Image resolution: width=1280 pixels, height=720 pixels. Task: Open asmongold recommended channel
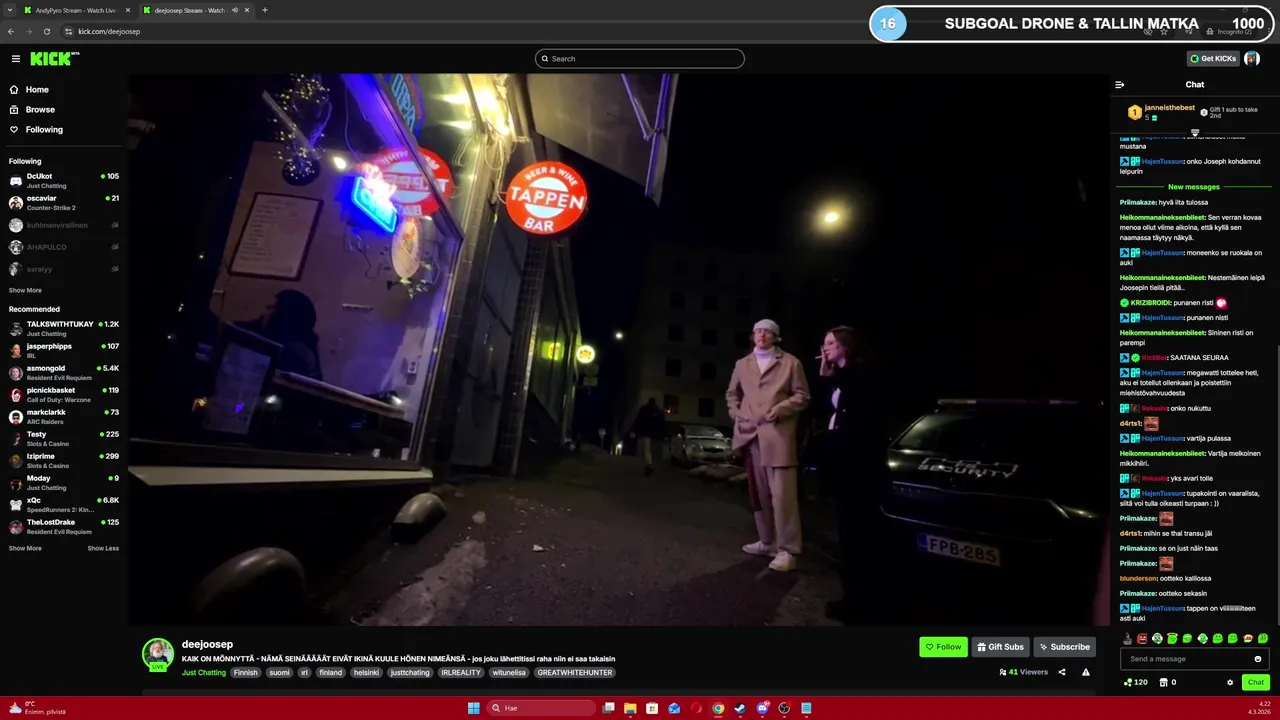(x=64, y=372)
